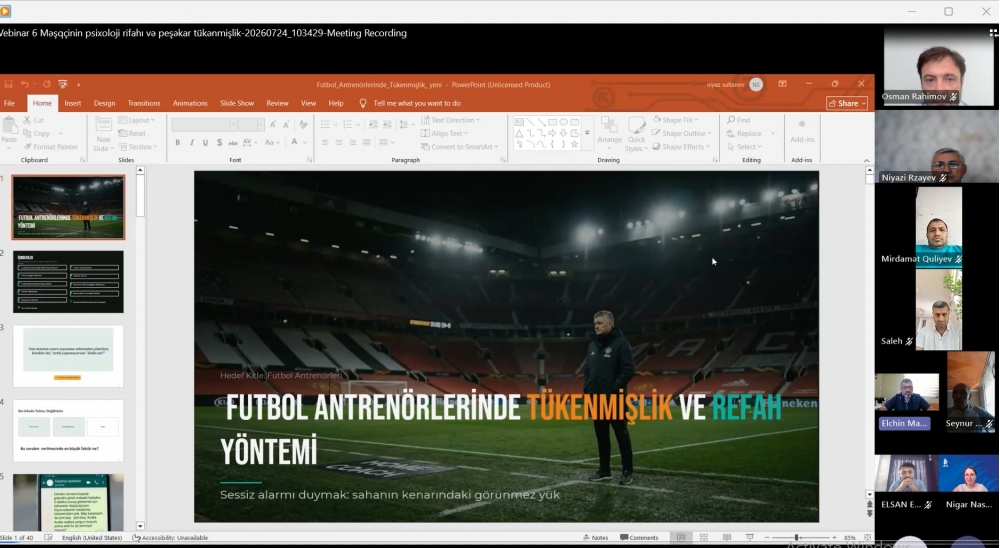Open the Layout dropdown
The height and width of the screenshot is (548, 1000).
(x=137, y=120)
